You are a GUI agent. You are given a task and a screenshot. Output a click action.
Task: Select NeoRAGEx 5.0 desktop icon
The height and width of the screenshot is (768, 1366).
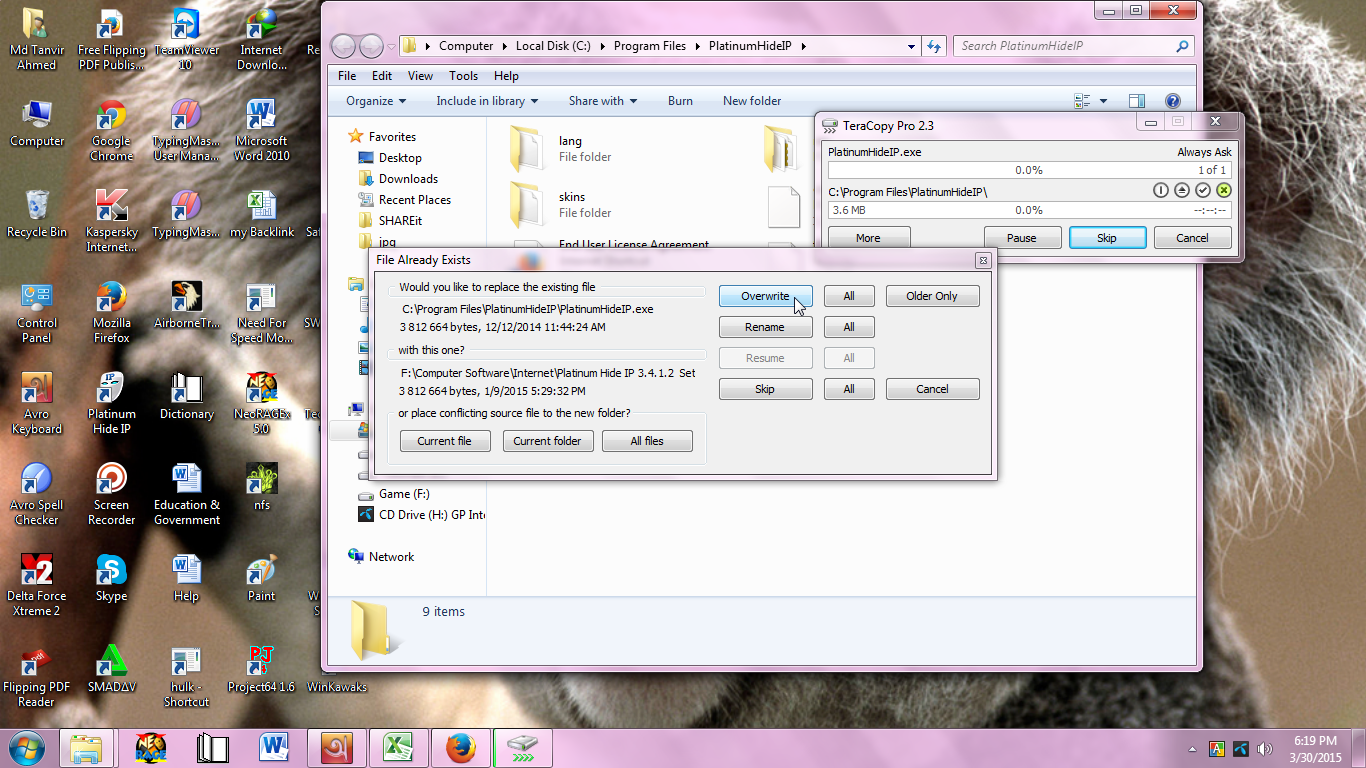[x=261, y=403]
